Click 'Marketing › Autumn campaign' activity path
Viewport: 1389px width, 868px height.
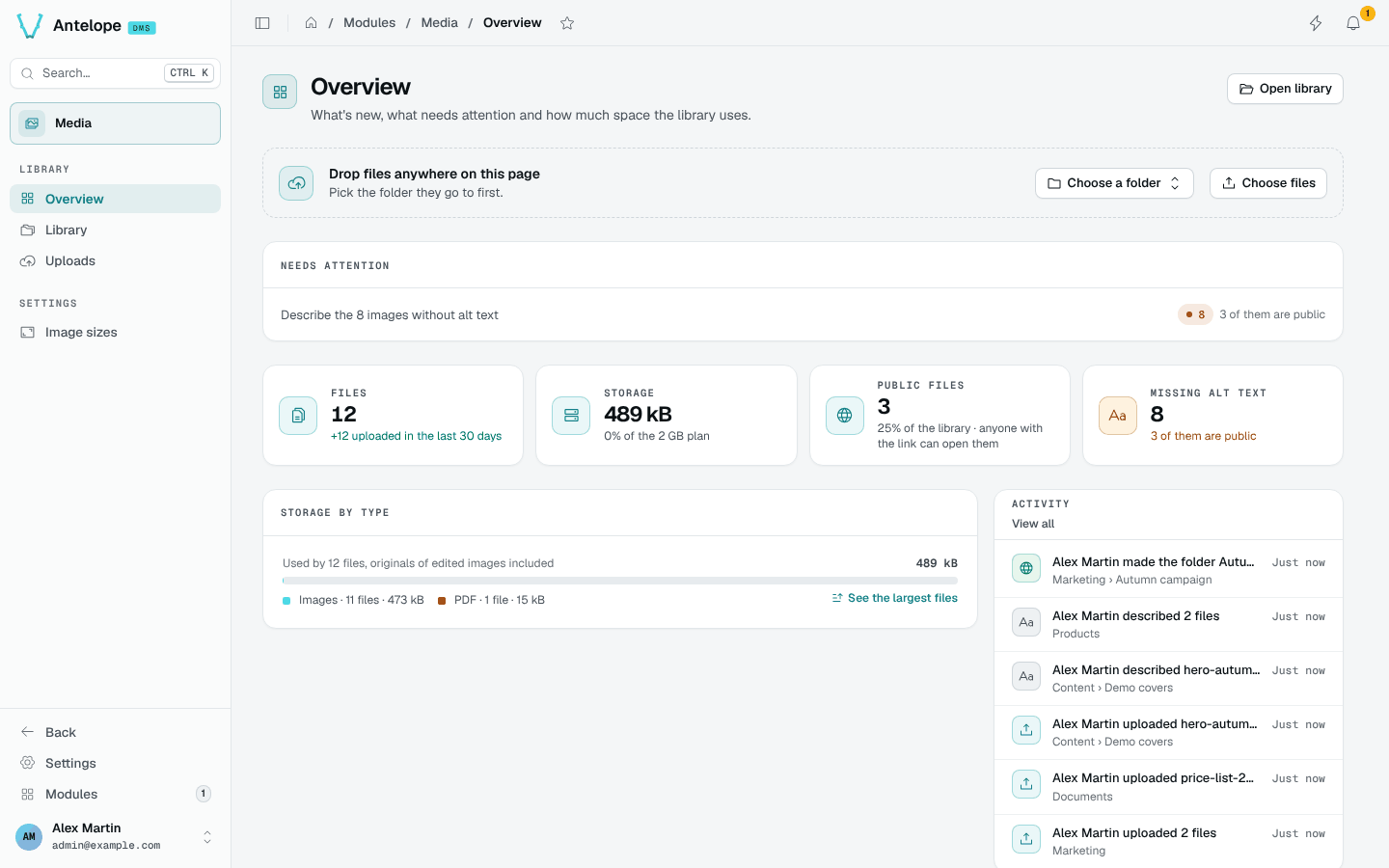coord(1132,580)
